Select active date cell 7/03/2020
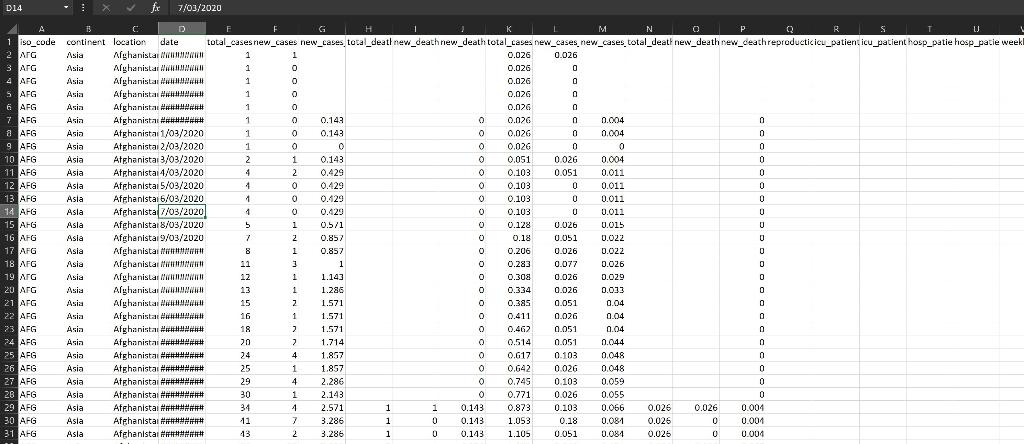This screenshot has height=444, width=1024. pyautogui.click(x=182, y=212)
